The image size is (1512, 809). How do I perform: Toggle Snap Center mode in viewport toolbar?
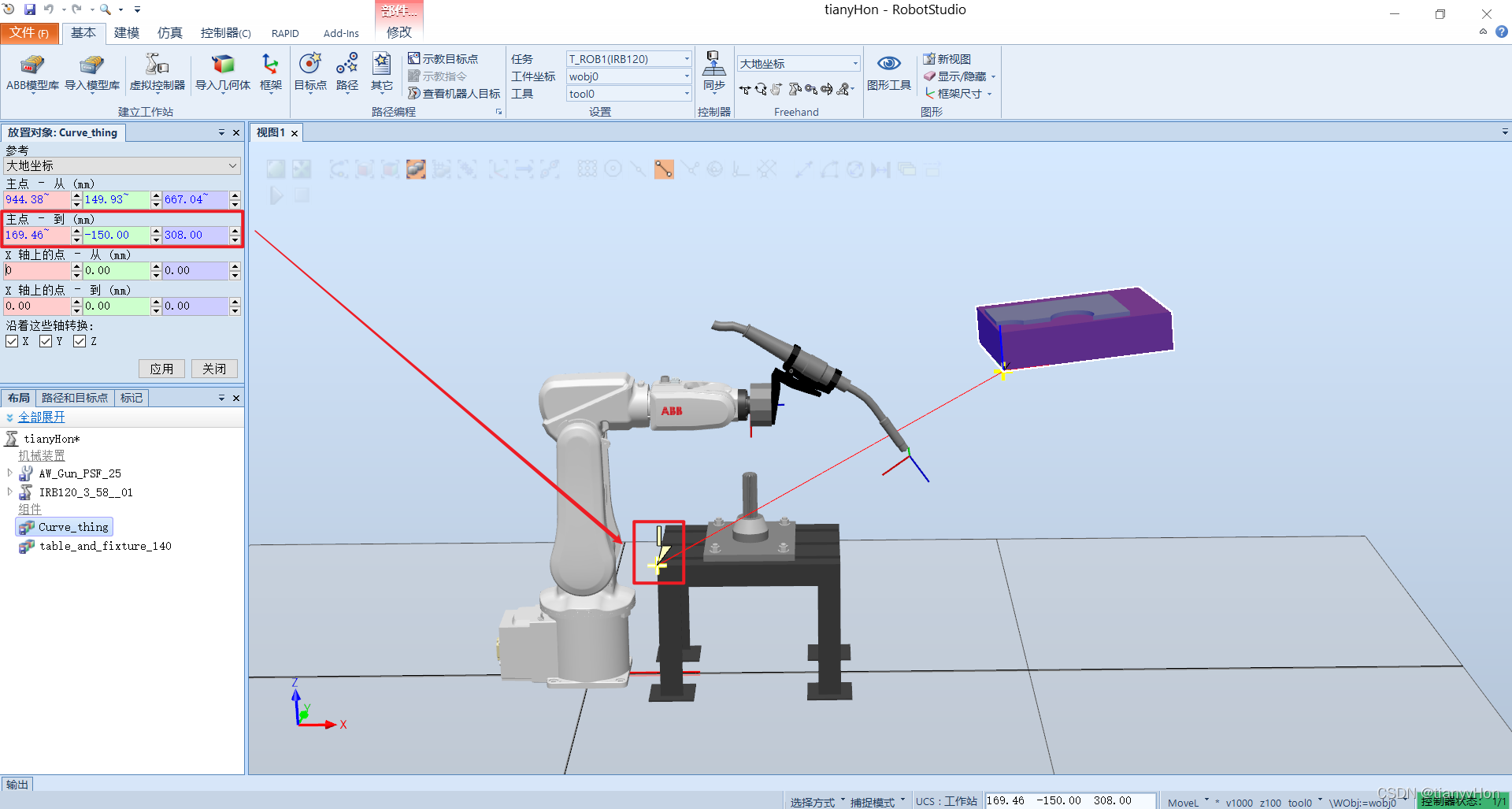(x=613, y=169)
